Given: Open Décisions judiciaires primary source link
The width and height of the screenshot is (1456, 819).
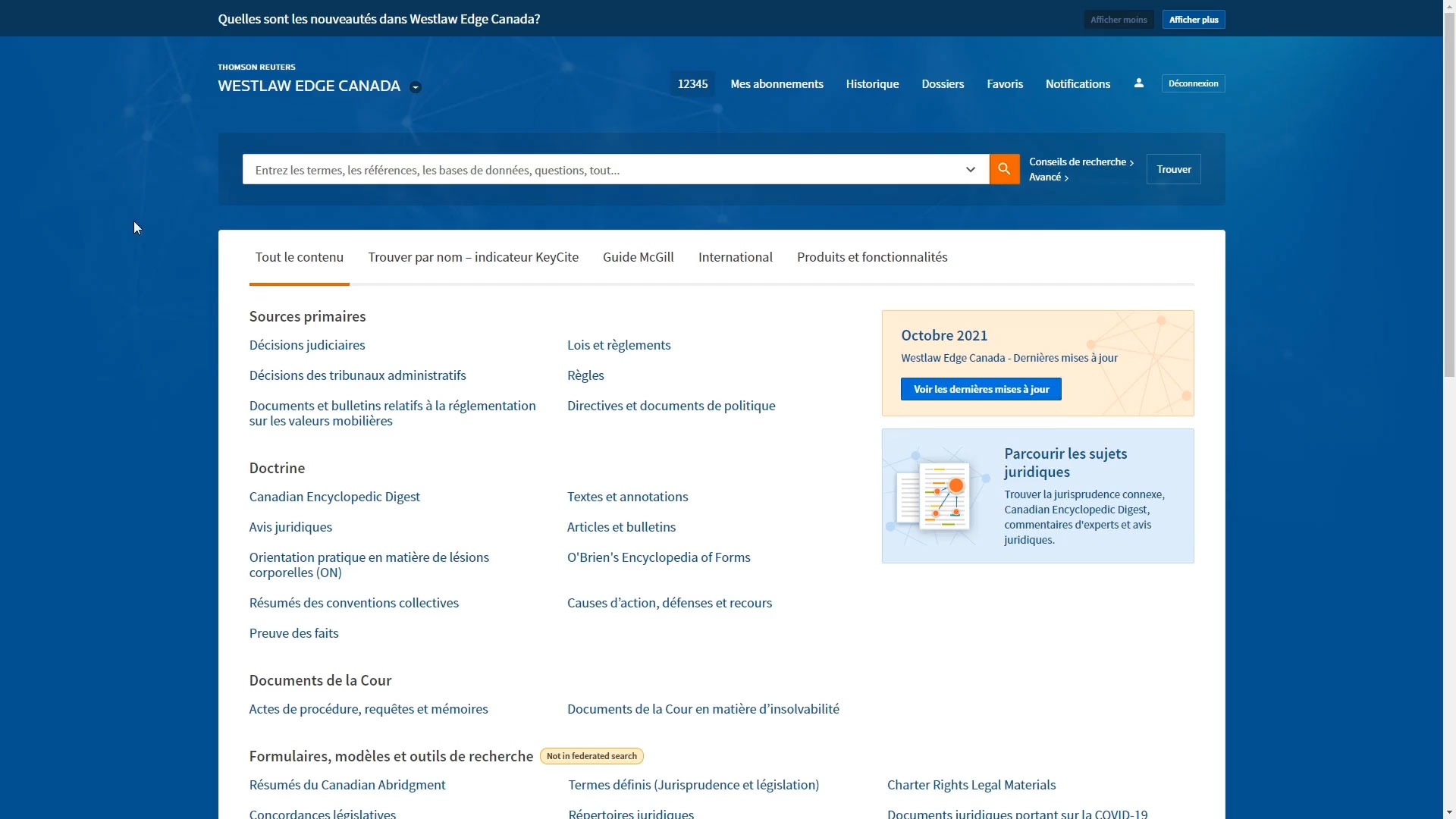Looking at the screenshot, I should point(307,344).
